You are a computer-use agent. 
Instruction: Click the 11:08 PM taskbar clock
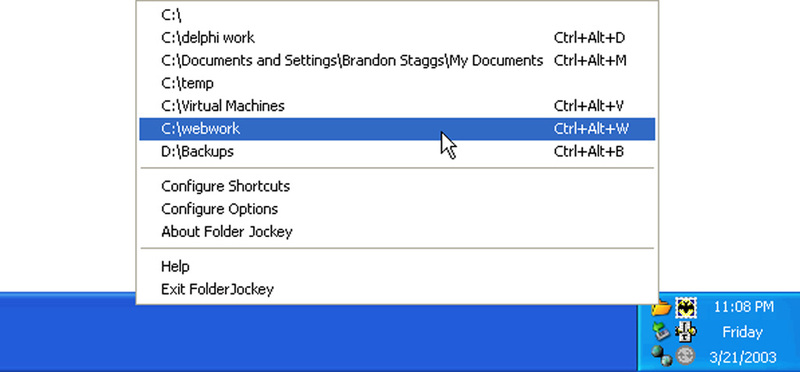(743, 307)
